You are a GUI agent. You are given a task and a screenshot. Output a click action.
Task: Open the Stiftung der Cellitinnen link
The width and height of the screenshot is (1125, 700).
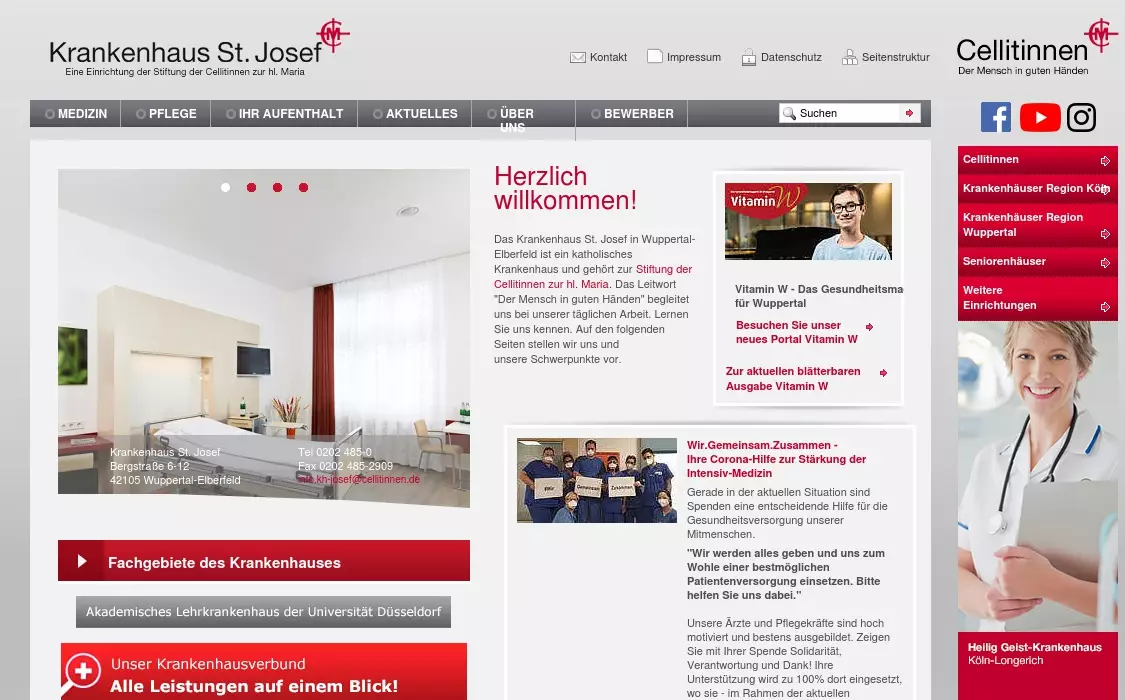point(664,269)
